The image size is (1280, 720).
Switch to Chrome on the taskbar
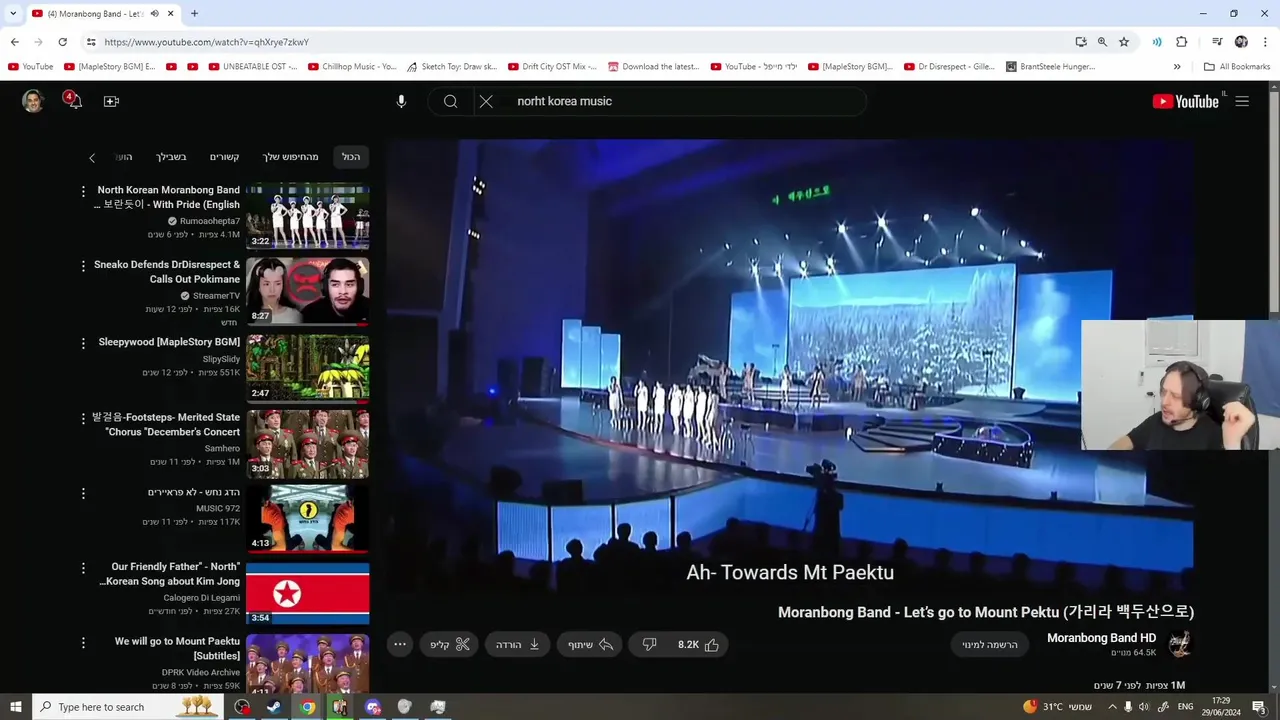[308, 707]
